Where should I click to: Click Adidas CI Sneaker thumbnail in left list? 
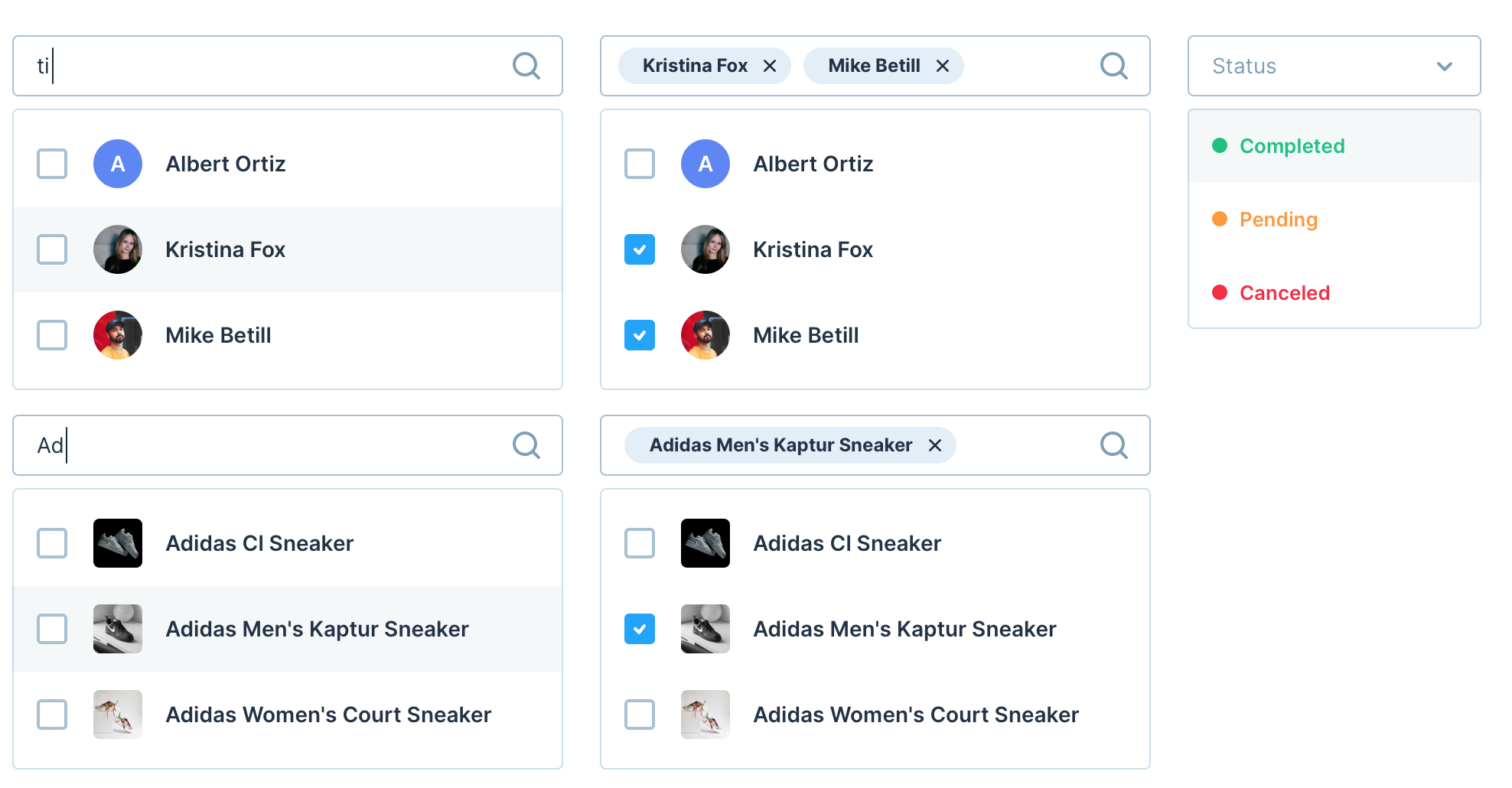tap(118, 543)
